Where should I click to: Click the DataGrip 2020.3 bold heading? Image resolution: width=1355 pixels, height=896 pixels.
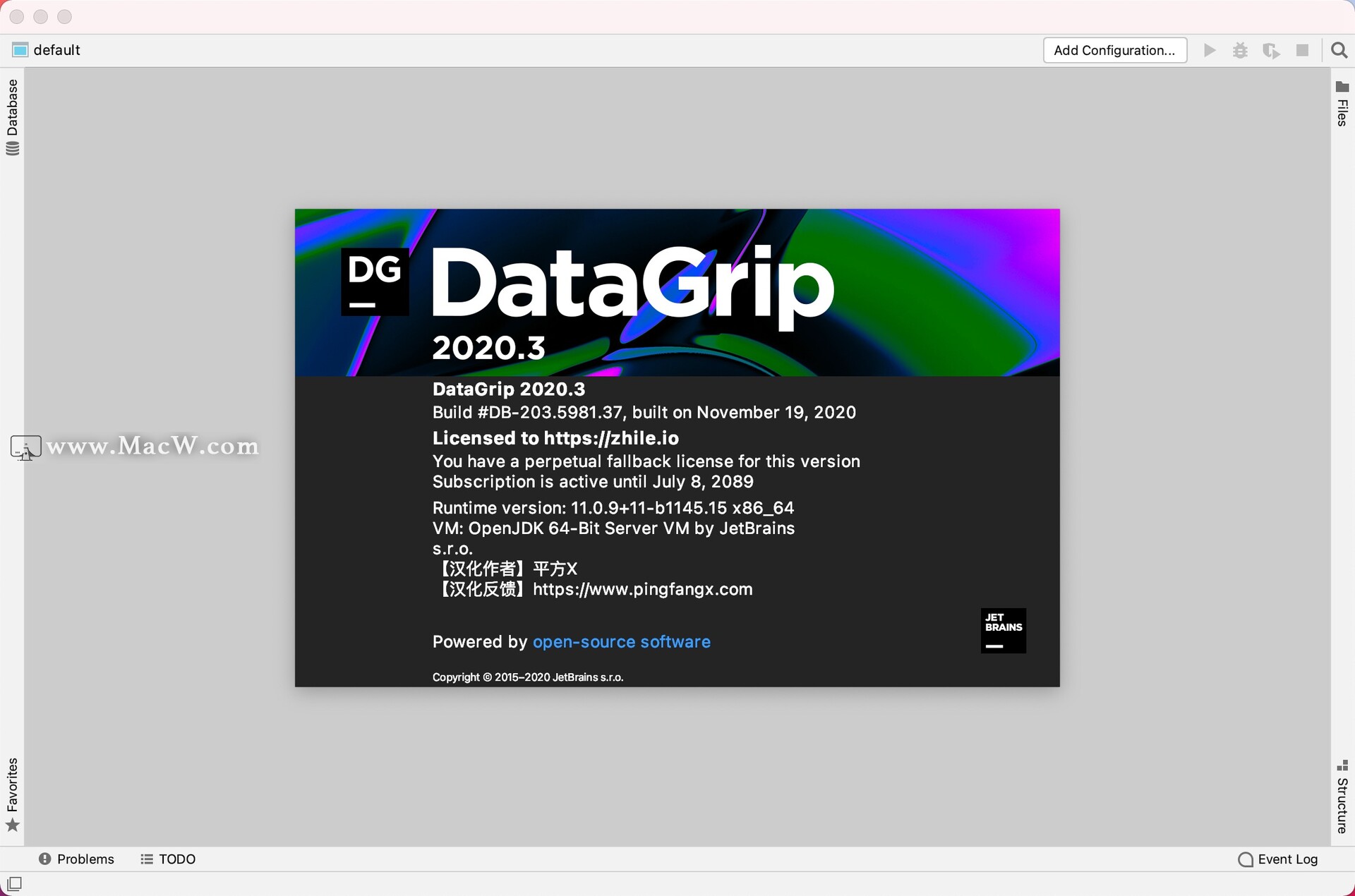pos(508,389)
